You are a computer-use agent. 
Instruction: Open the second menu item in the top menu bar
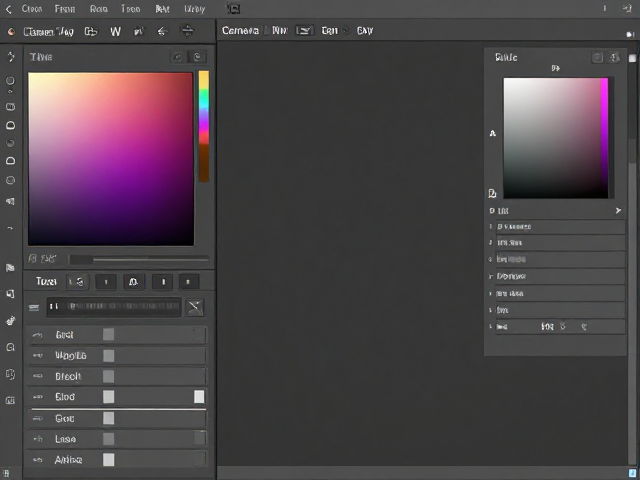click(x=65, y=9)
